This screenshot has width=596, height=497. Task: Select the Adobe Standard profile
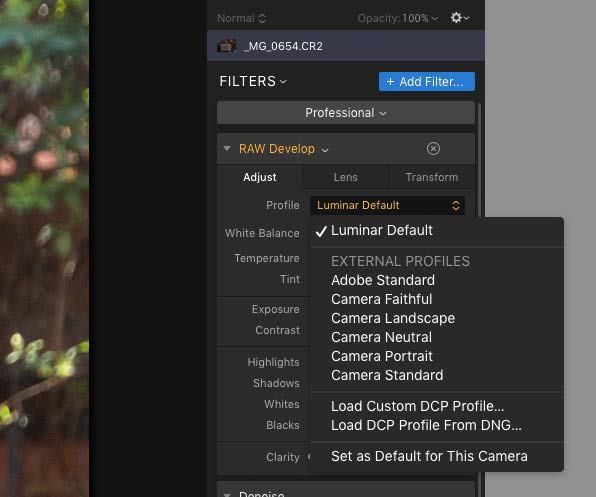tap(436, 280)
